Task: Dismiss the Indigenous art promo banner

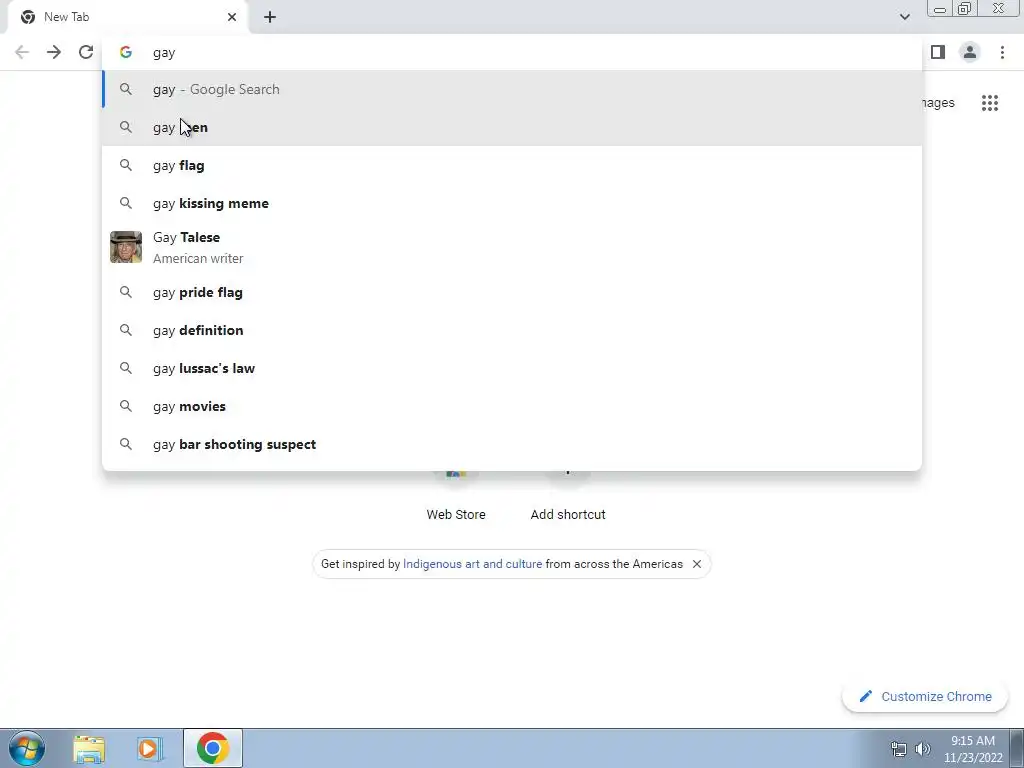Action: point(697,564)
